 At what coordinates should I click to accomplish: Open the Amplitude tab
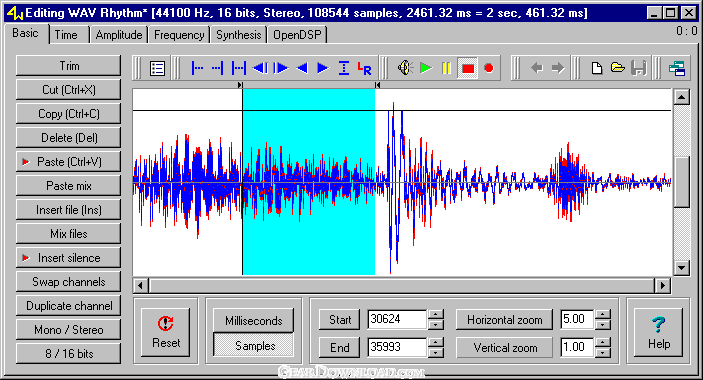tap(119, 35)
